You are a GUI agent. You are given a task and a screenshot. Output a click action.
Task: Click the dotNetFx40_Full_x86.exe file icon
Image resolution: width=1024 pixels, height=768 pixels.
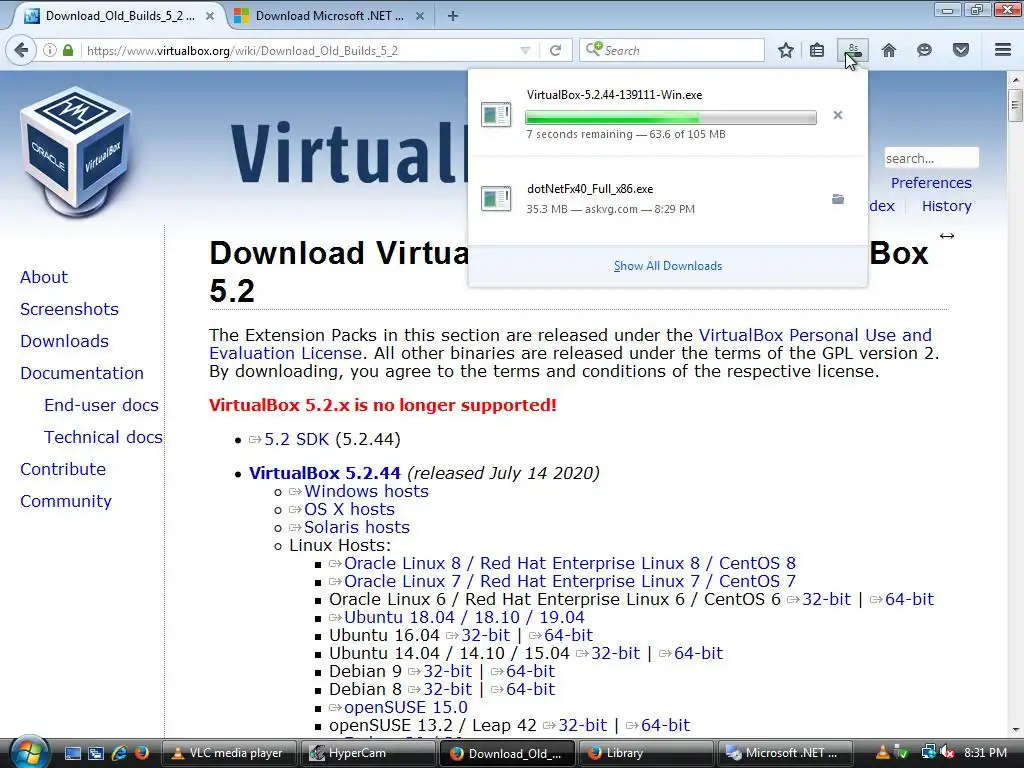[496, 199]
